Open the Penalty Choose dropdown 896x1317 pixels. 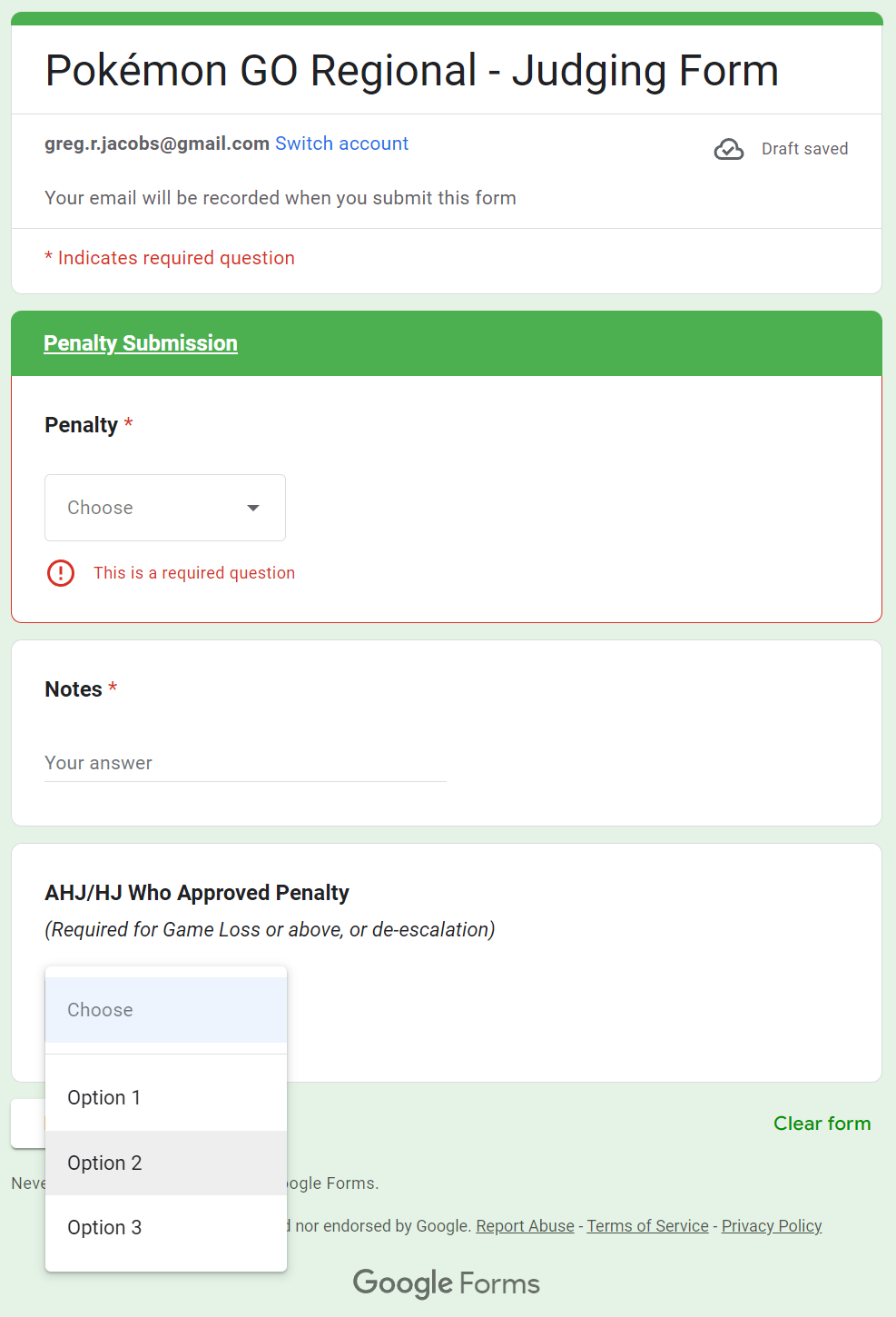(x=165, y=508)
